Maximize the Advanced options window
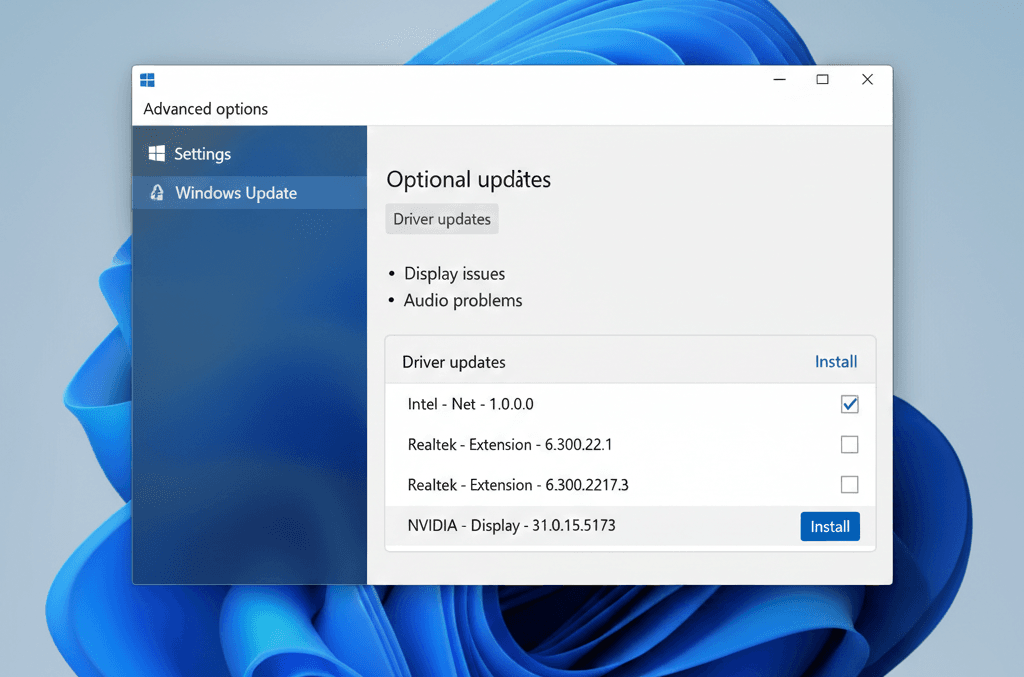Image resolution: width=1024 pixels, height=677 pixels. (822, 80)
